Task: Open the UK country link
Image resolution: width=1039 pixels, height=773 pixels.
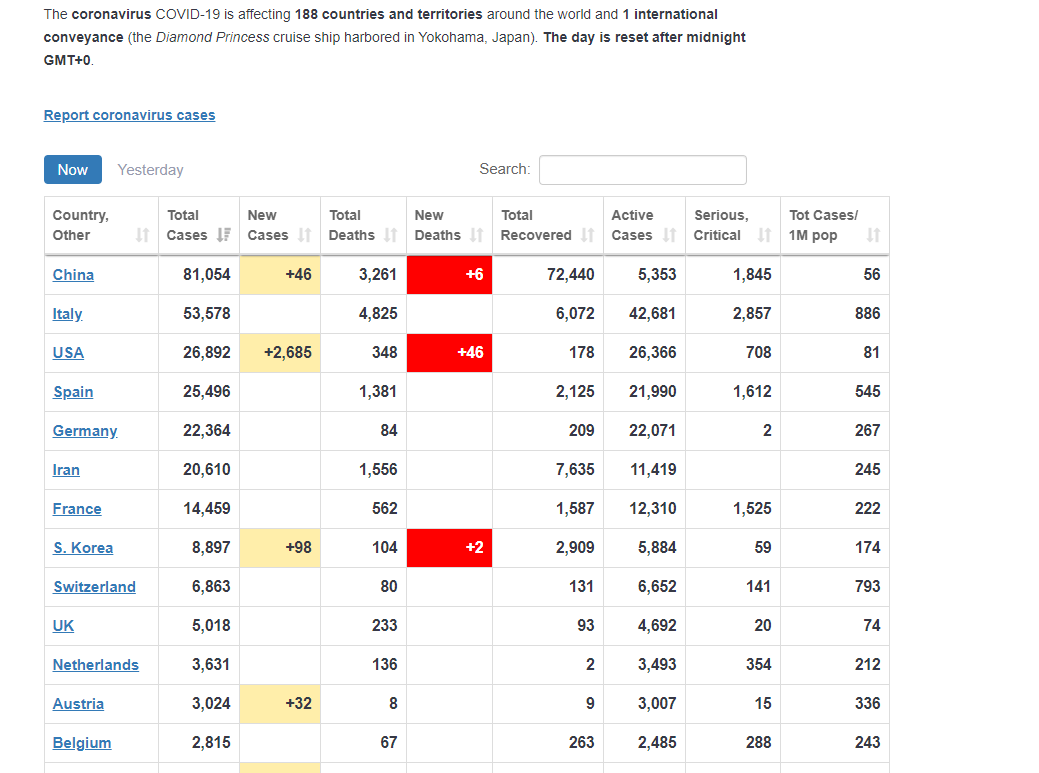Action: (63, 627)
